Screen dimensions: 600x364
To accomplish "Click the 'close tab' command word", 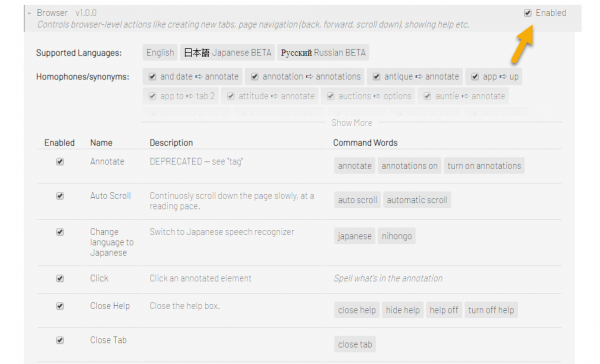I will (355, 344).
